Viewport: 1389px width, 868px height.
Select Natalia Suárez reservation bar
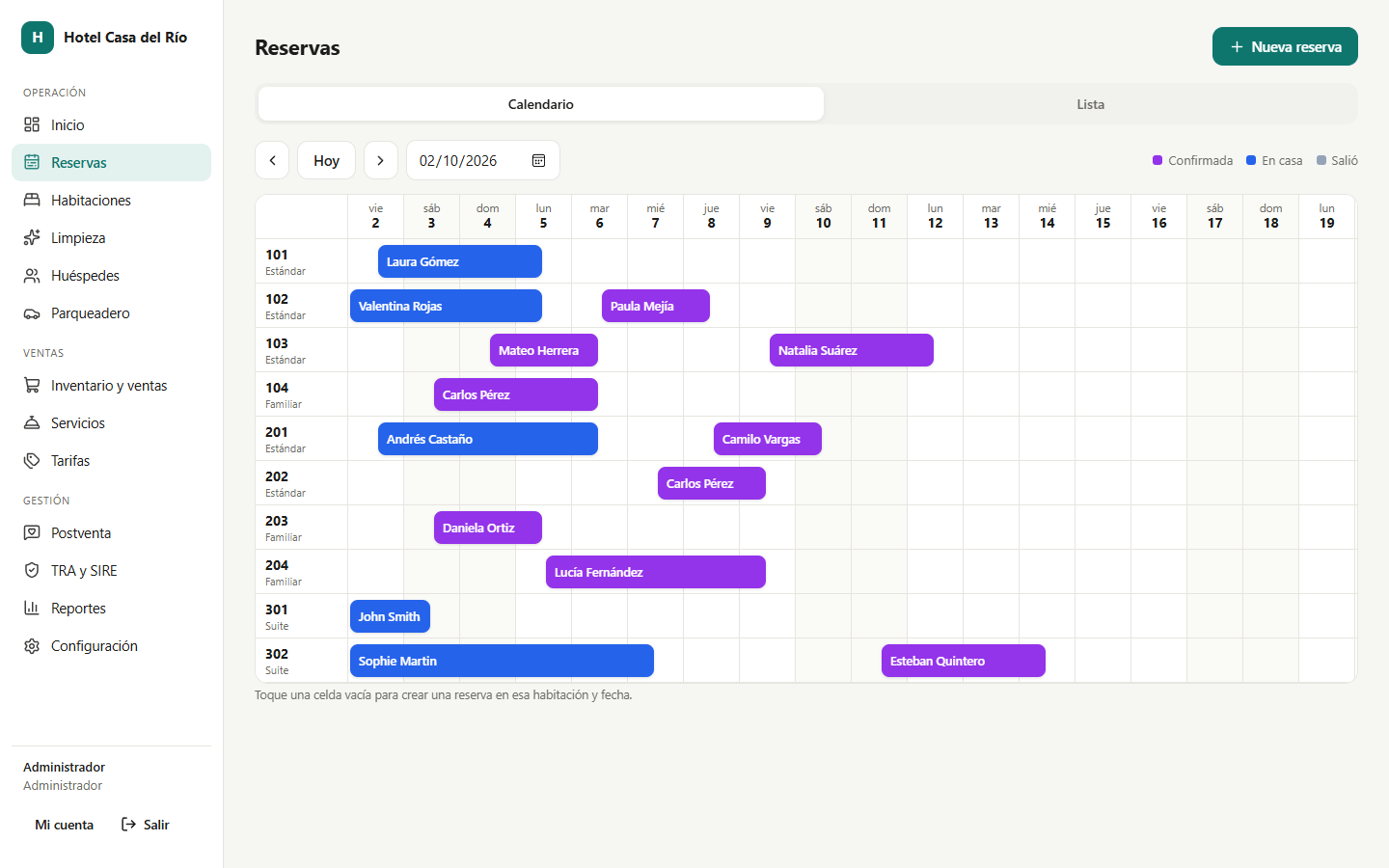pos(852,350)
